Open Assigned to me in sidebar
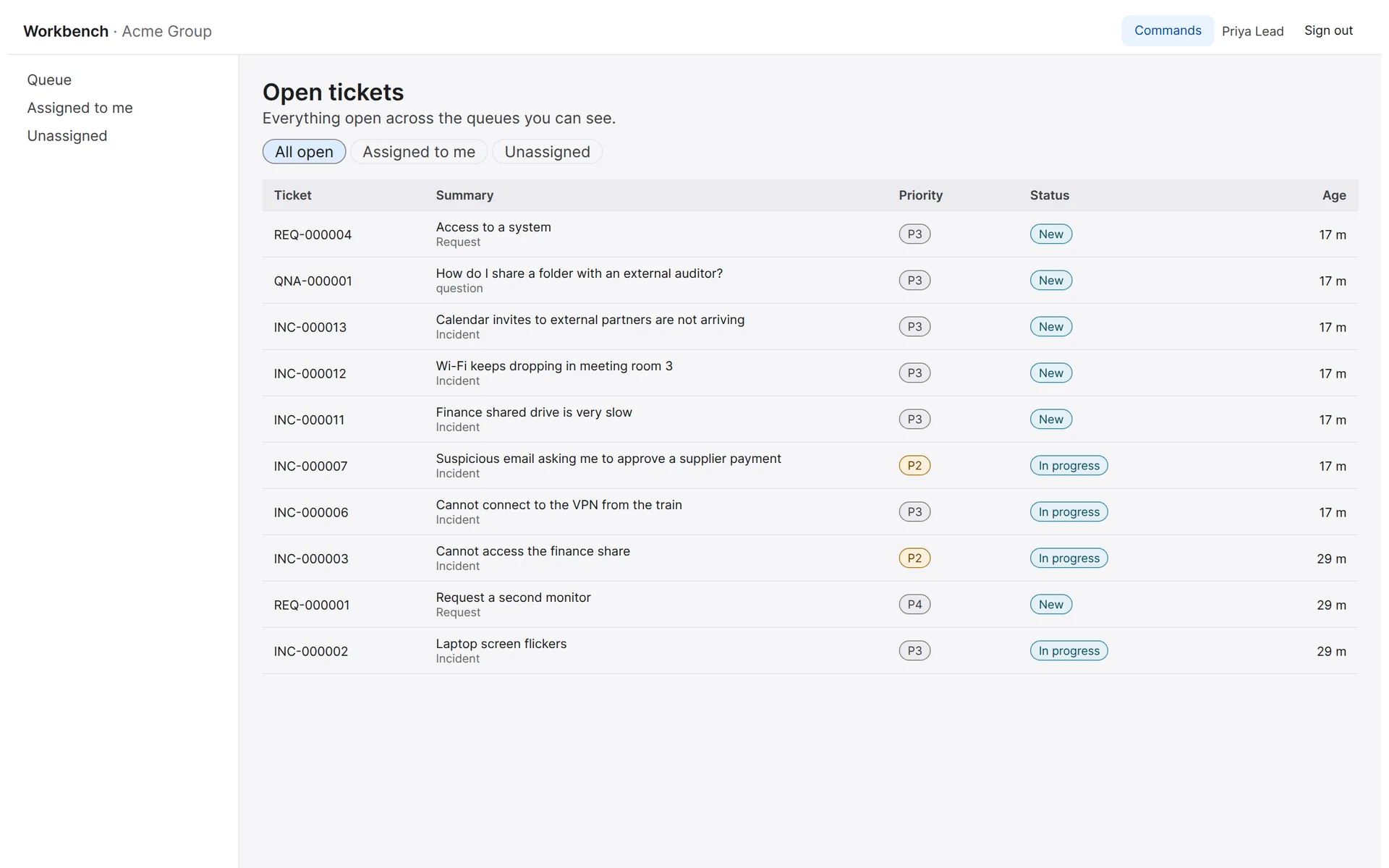 point(80,108)
